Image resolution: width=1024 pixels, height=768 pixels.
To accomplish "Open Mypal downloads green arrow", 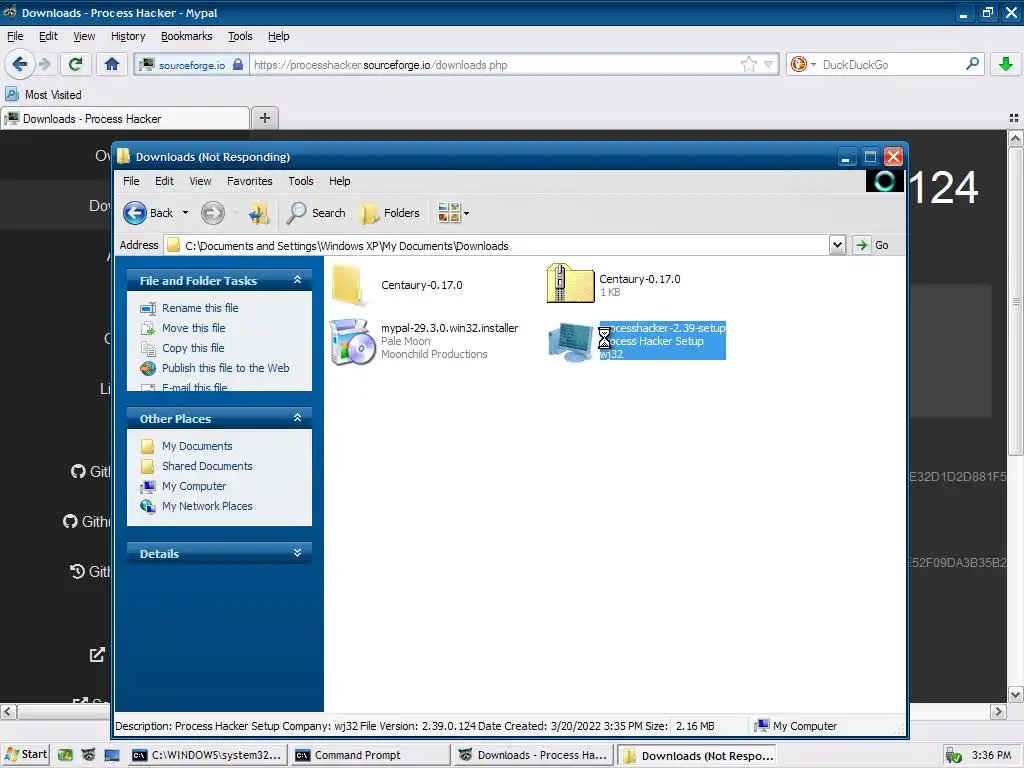I will [x=1006, y=64].
